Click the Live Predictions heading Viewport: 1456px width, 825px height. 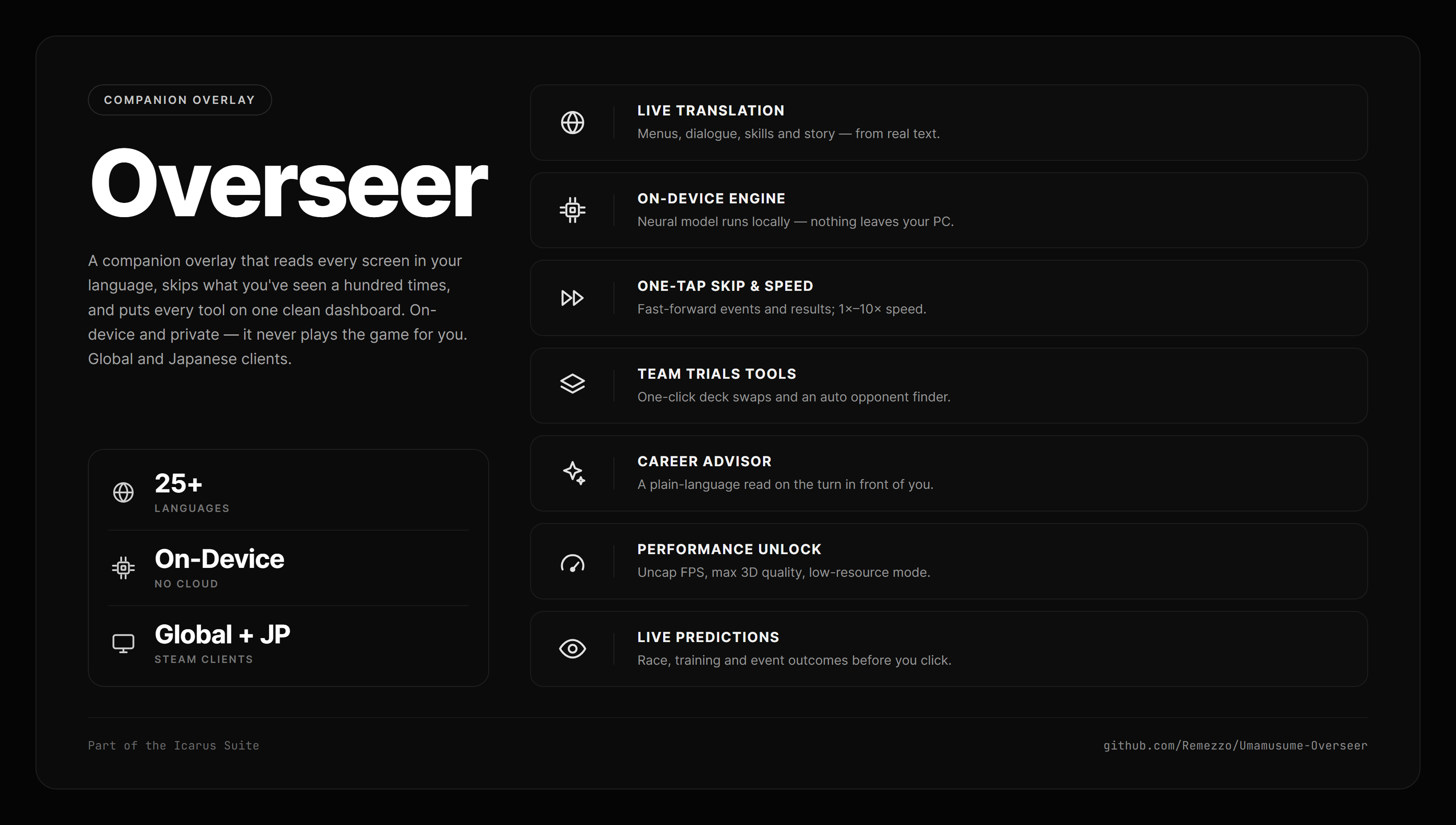[x=708, y=637]
